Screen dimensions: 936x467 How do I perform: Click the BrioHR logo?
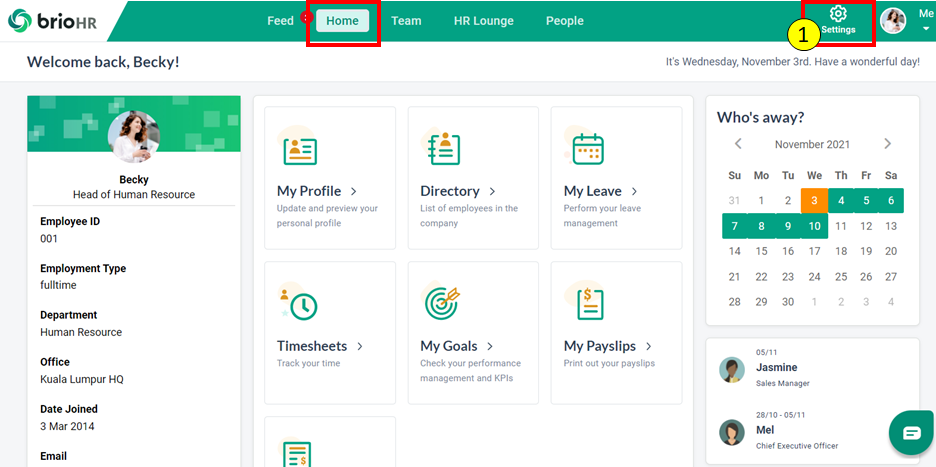[x=52, y=21]
